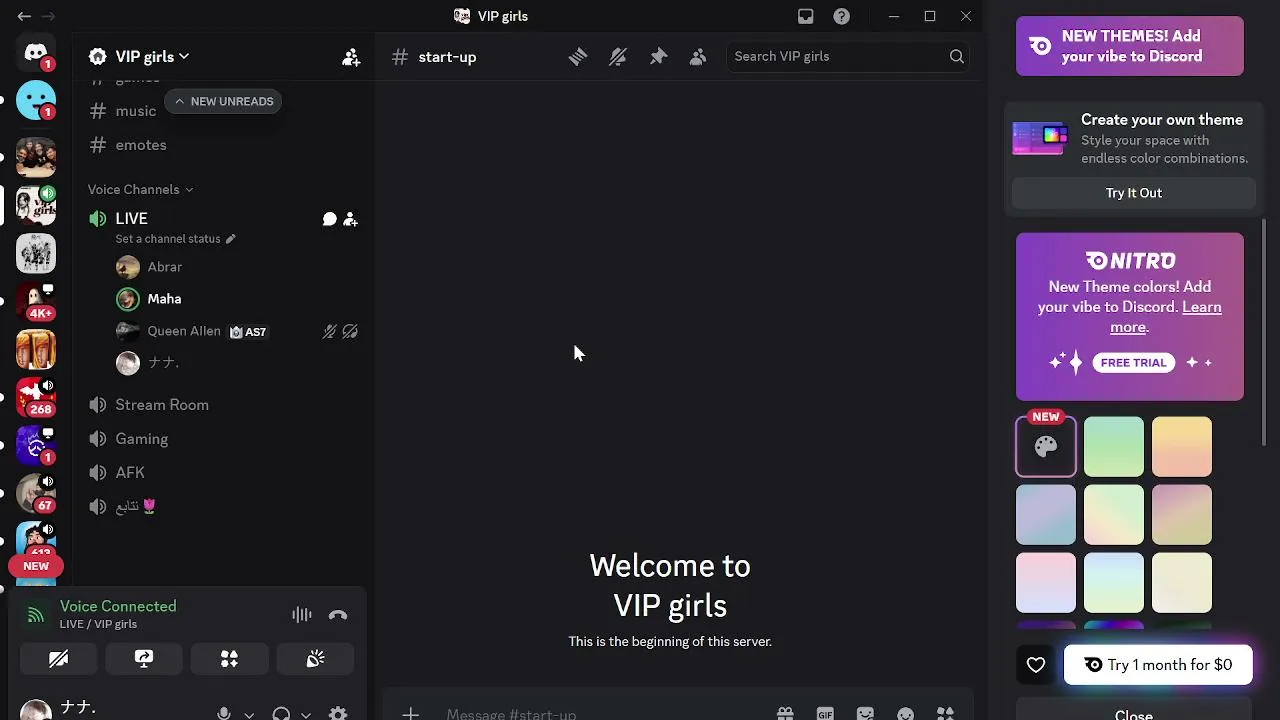This screenshot has height=720, width=1280.
Task: Click Try 1 month for $0
Action: point(1158,665)
